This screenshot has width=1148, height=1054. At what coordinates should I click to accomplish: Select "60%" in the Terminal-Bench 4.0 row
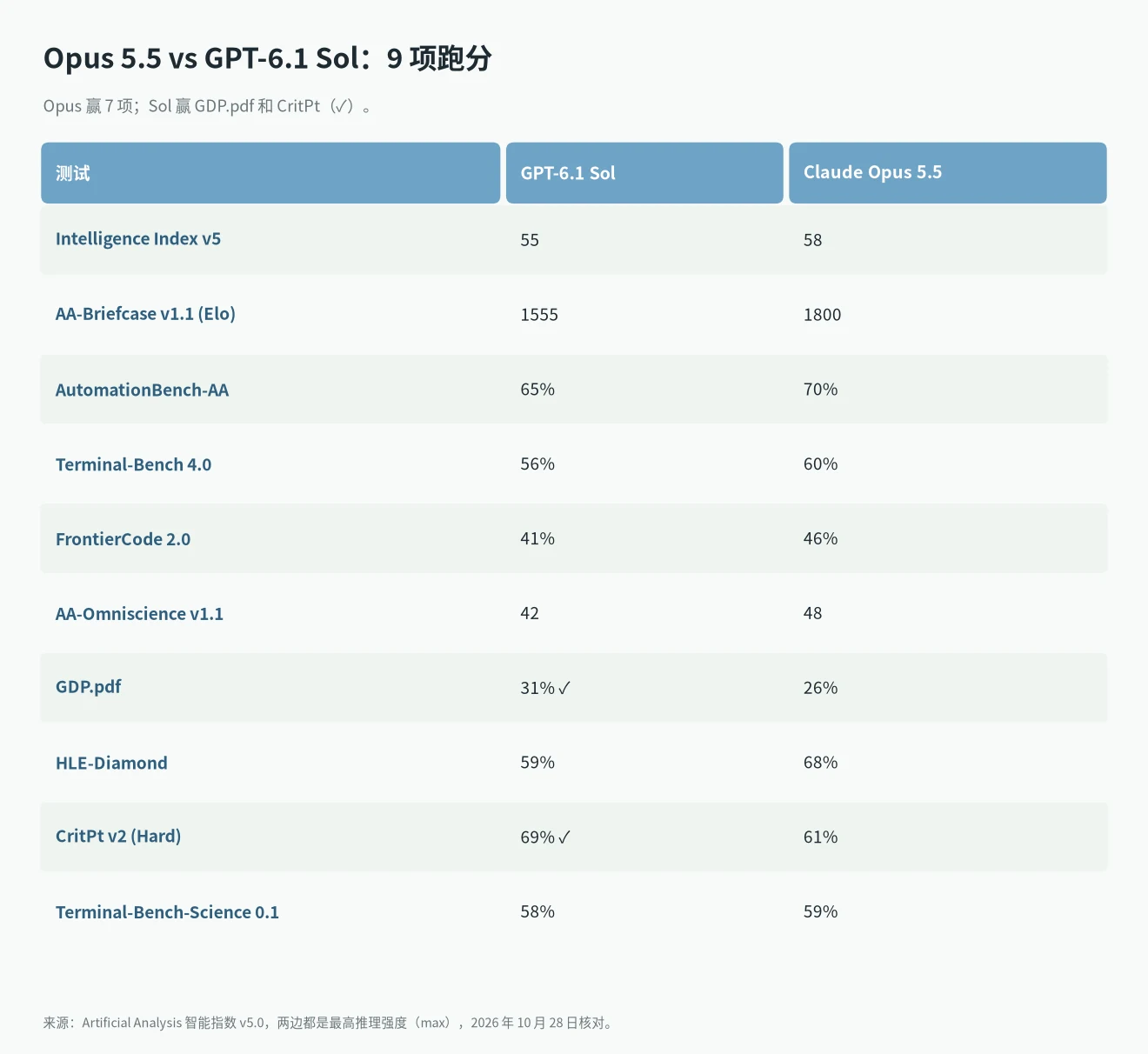(820, 464)
